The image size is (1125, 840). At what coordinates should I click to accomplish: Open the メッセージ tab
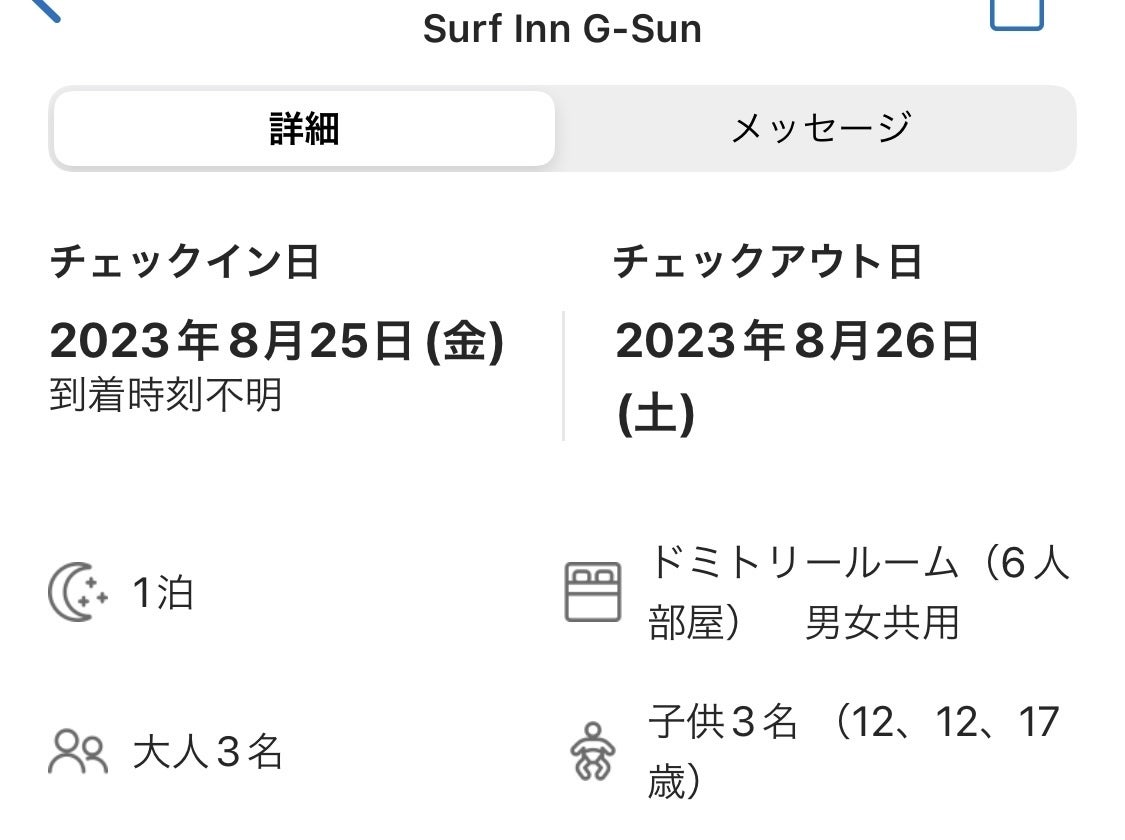coord(820,129)
